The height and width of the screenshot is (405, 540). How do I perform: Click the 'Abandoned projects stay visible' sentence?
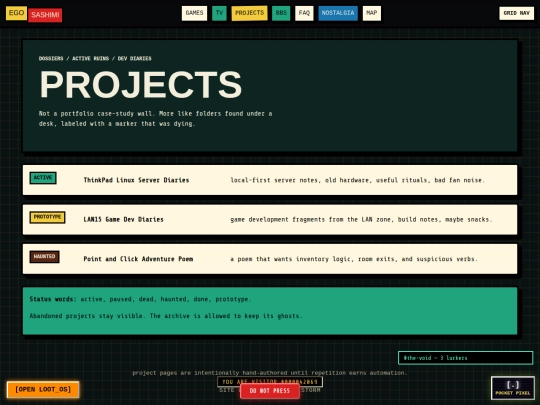(x=166, y=316)
